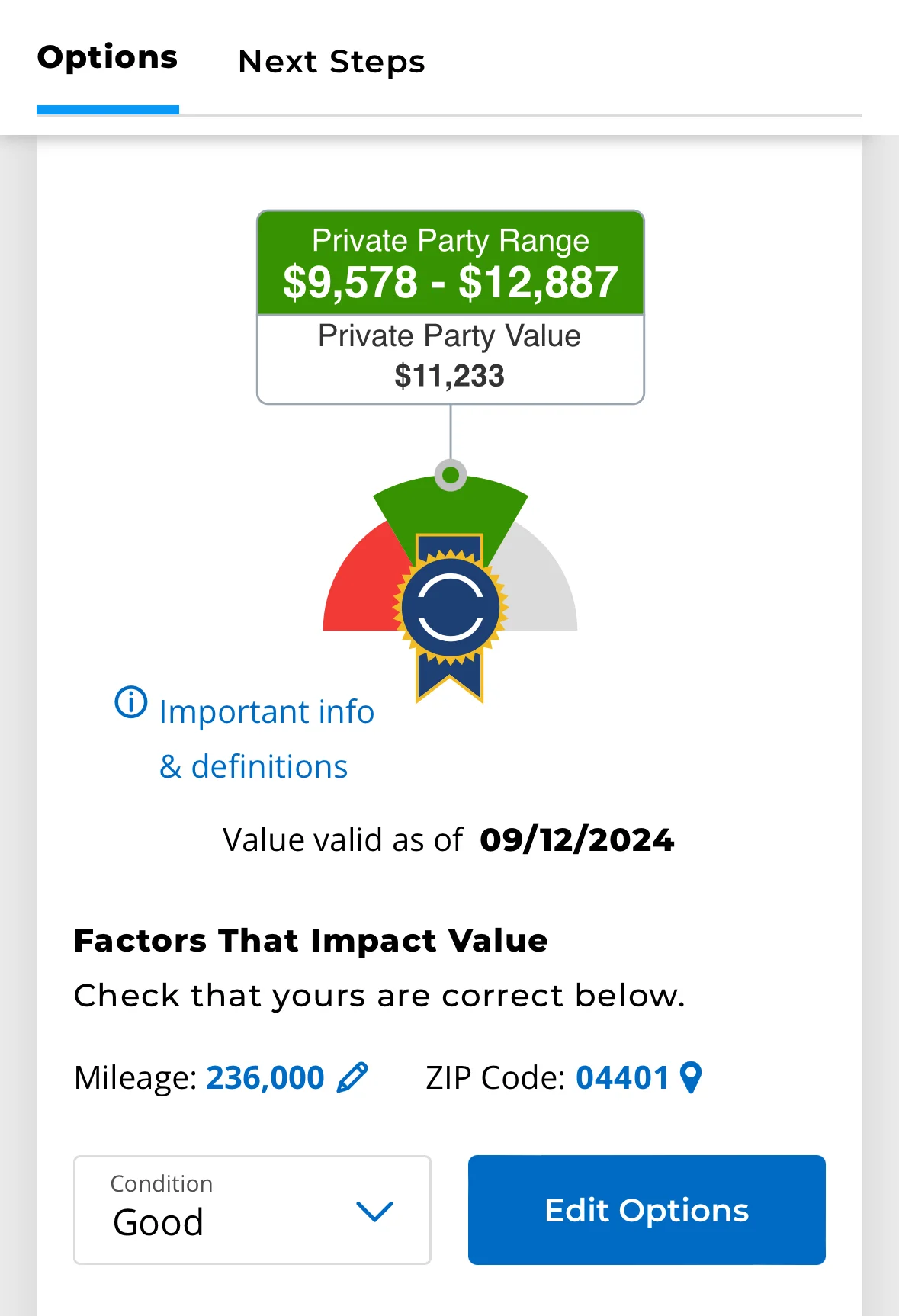The width and height of the screenshot is (899, 1316).
Task: Click the green dot atop the gauge
Action: coord(451,475)
